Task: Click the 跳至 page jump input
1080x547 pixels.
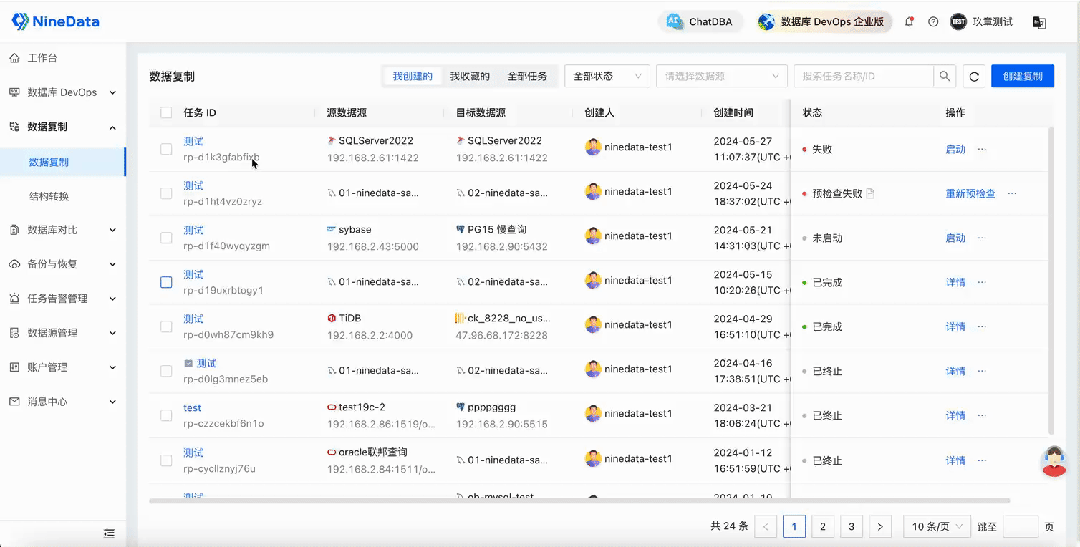Action: pyautogui.click(x=1021, y=526)
